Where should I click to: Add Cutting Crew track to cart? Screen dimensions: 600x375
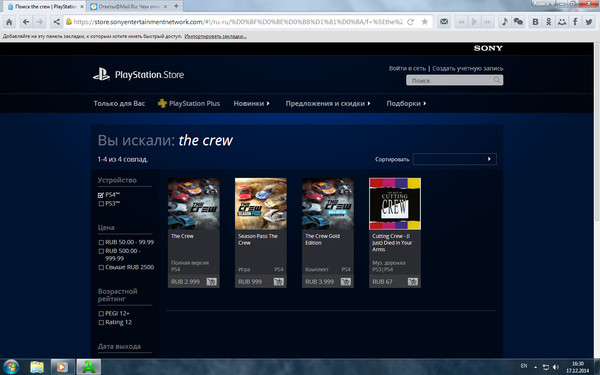[412, 282]
